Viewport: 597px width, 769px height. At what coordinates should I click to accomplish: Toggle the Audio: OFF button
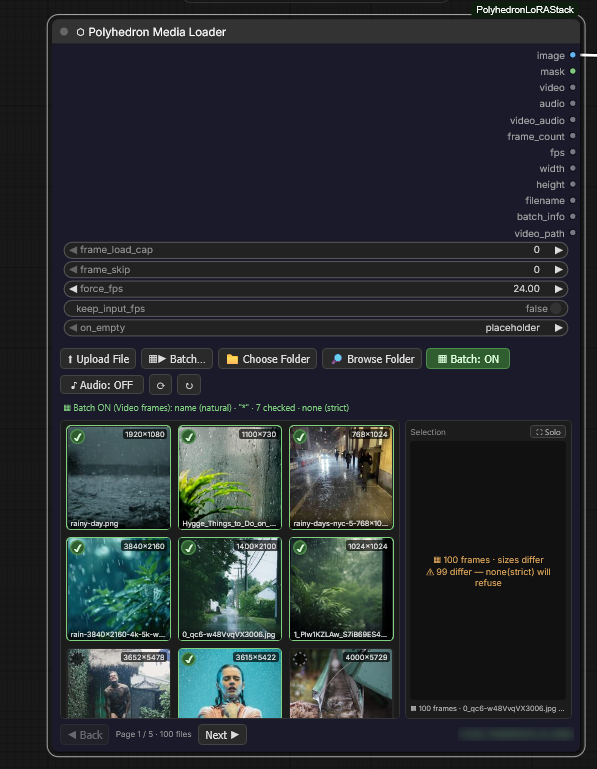(102, 385)
